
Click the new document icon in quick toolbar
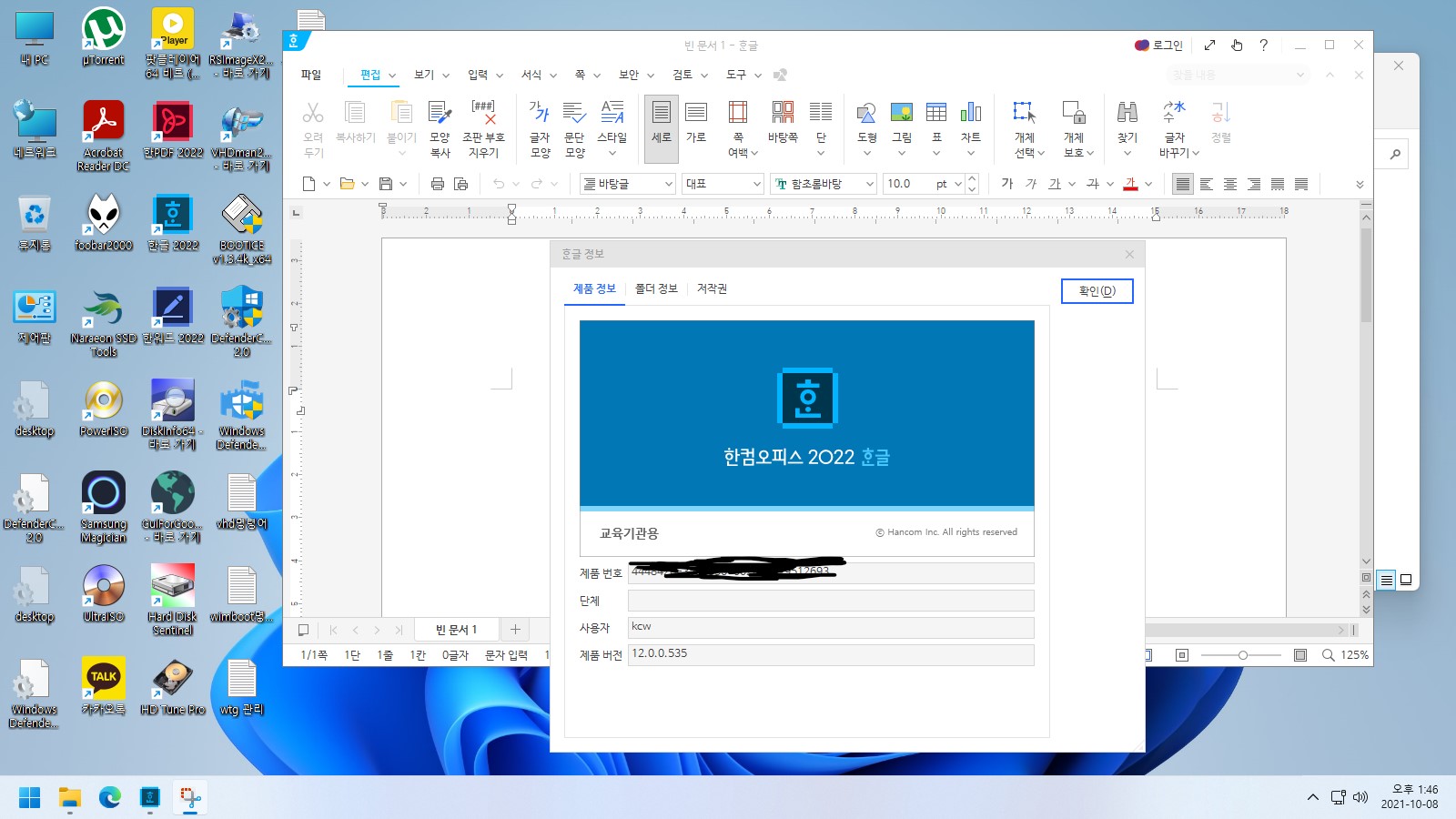[x=308, y=184]
